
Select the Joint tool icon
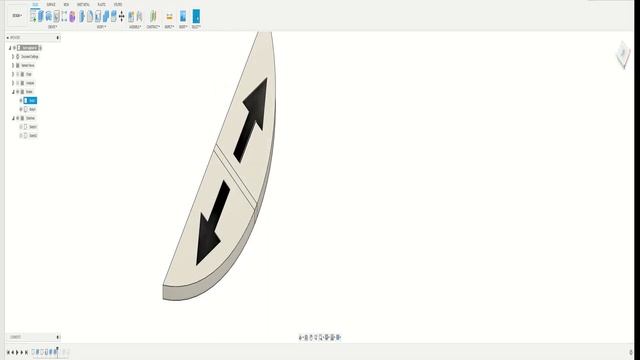click(139, 16)
